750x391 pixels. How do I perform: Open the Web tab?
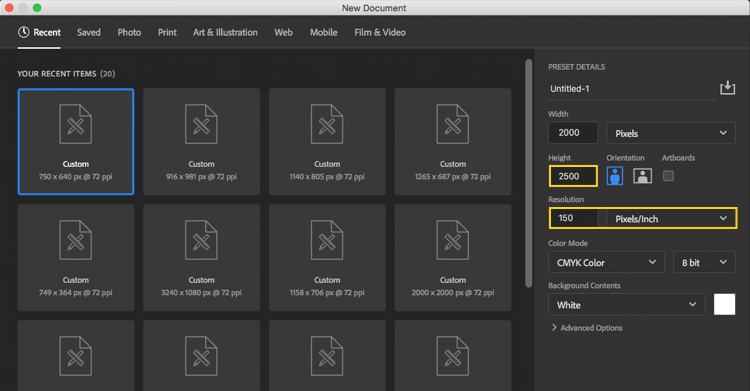pos(283,33)
